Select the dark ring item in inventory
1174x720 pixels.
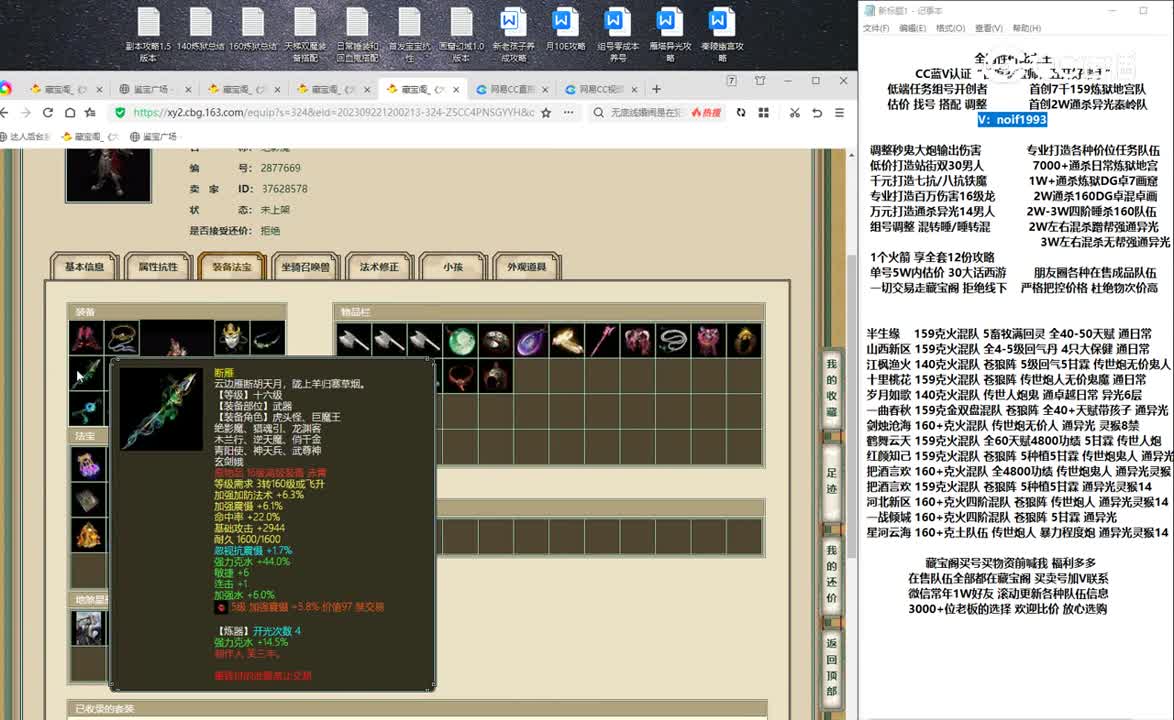(x=496, y=341)
